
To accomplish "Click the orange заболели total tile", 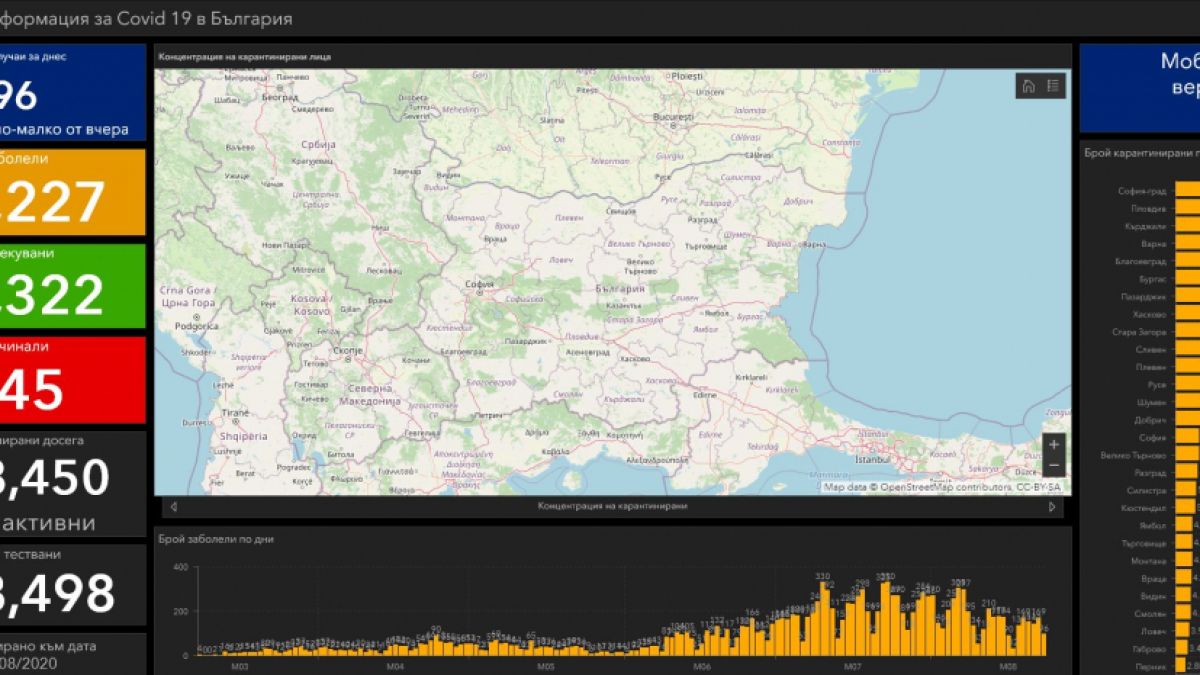I will (72, 192).
